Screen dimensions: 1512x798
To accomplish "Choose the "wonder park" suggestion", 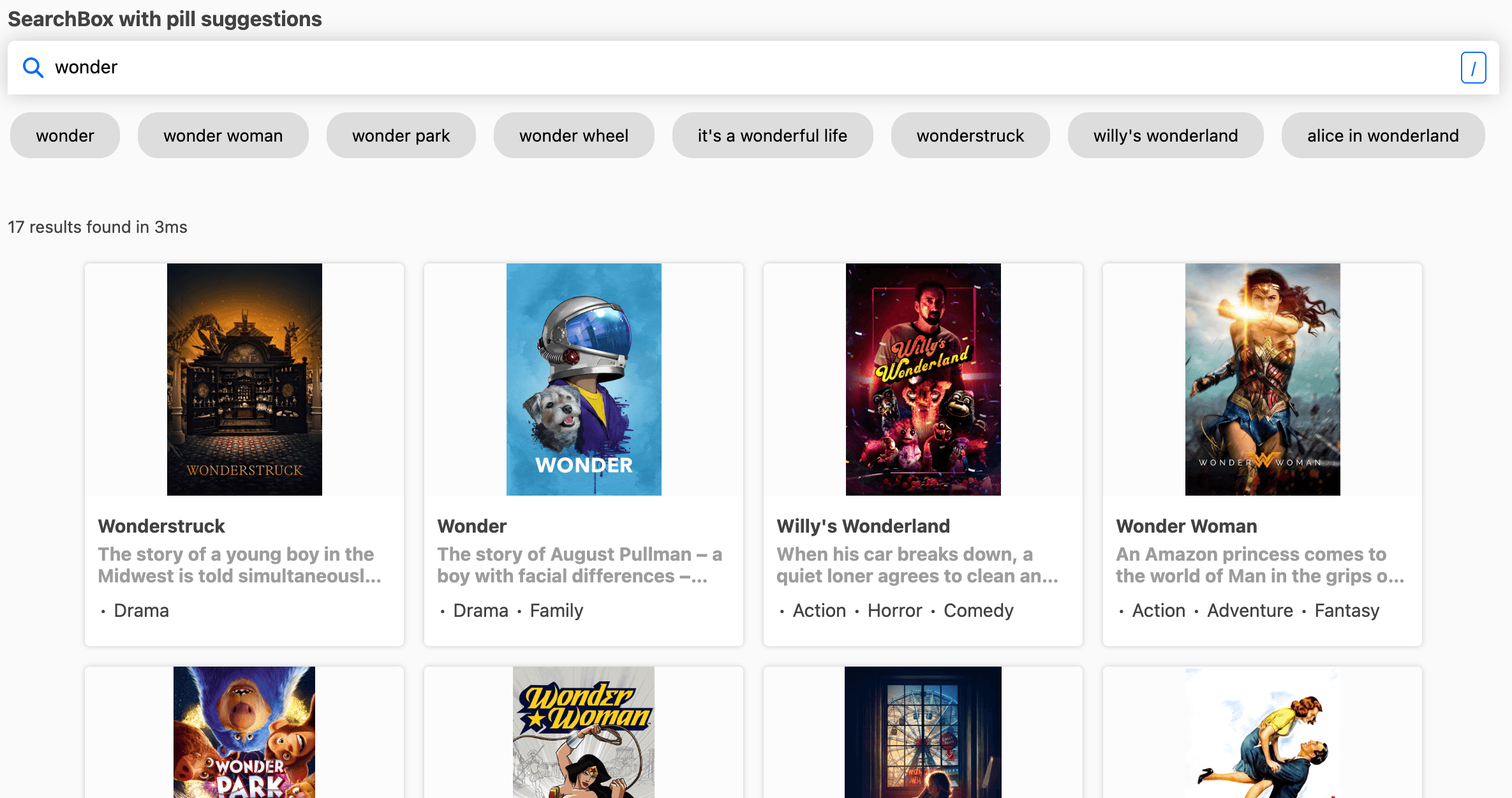I will coord(401,135).
